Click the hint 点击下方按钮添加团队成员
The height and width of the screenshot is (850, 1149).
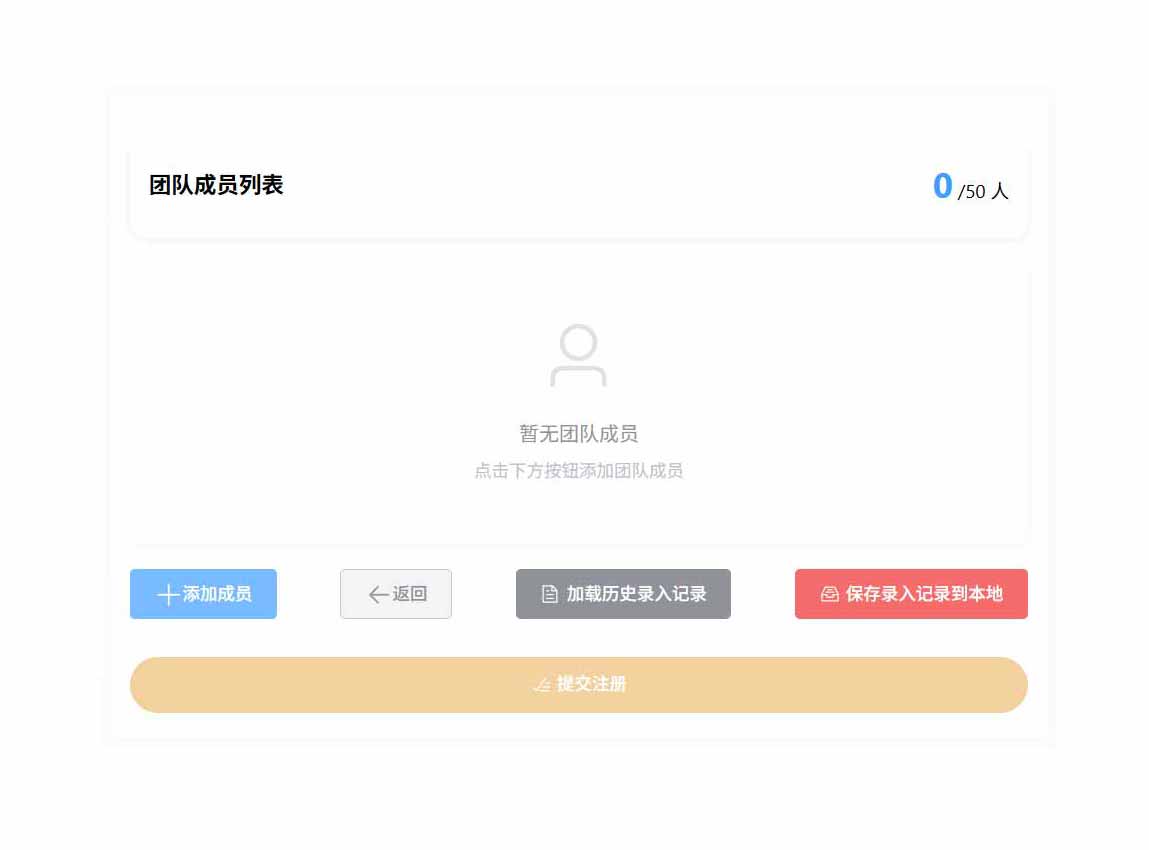pos(579,470)
